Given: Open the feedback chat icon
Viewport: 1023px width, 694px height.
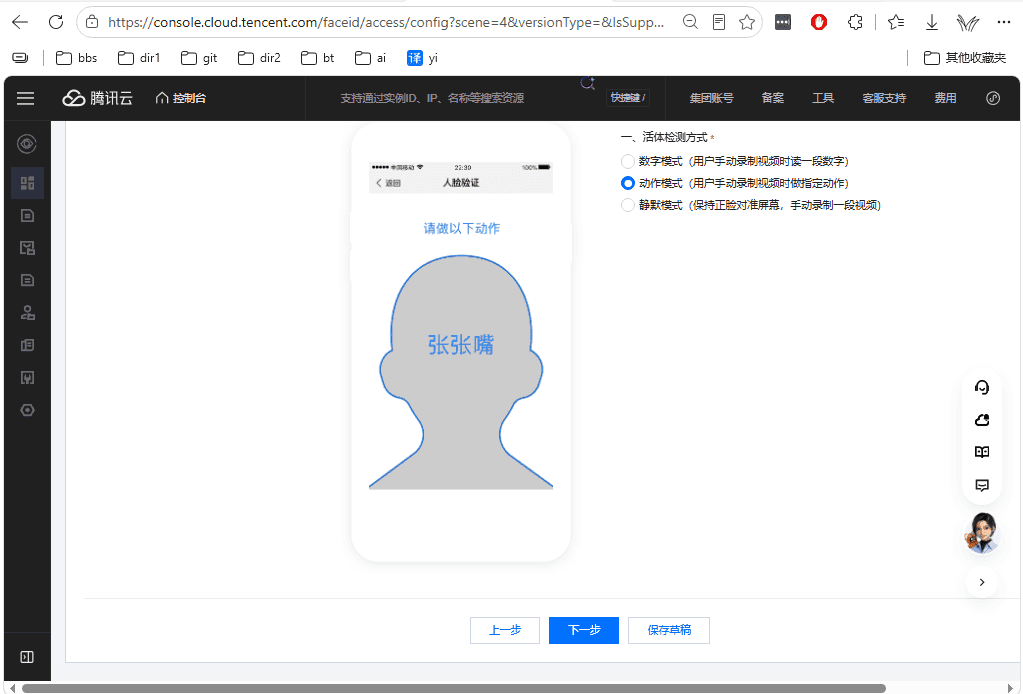Looking at the screenshot, I should pos(982,485).
